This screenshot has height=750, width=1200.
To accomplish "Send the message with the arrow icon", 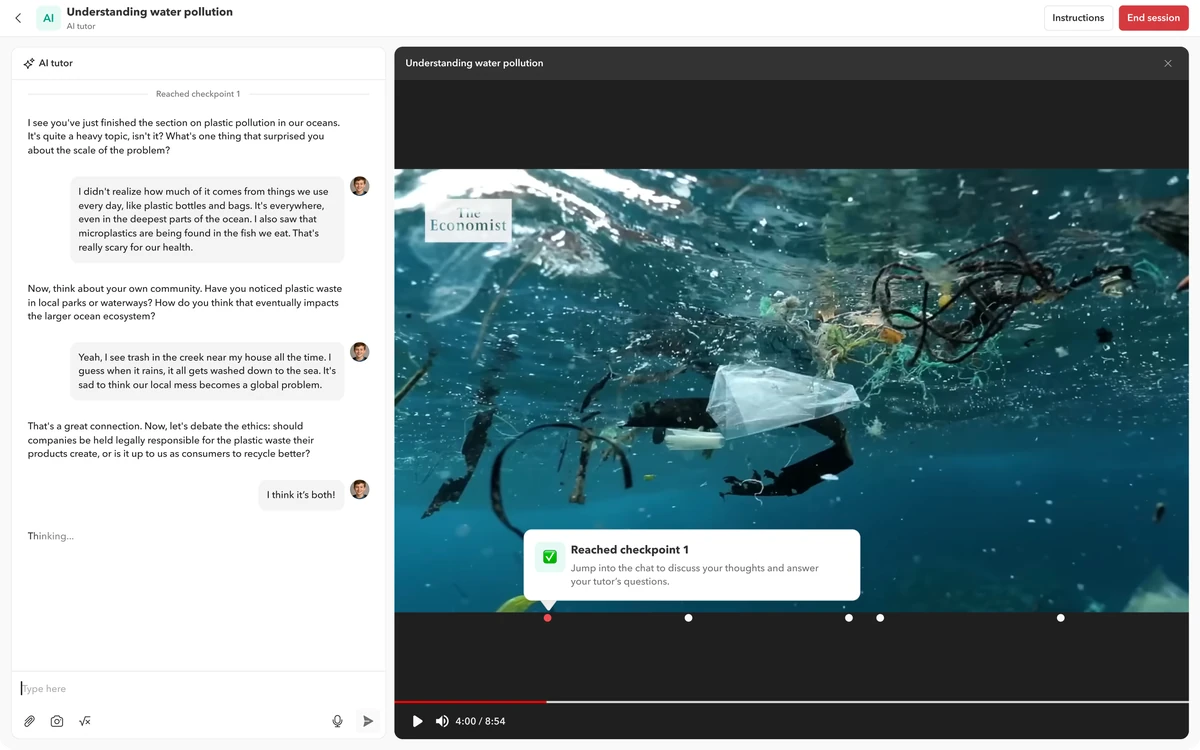I will [x=368, y=721].
